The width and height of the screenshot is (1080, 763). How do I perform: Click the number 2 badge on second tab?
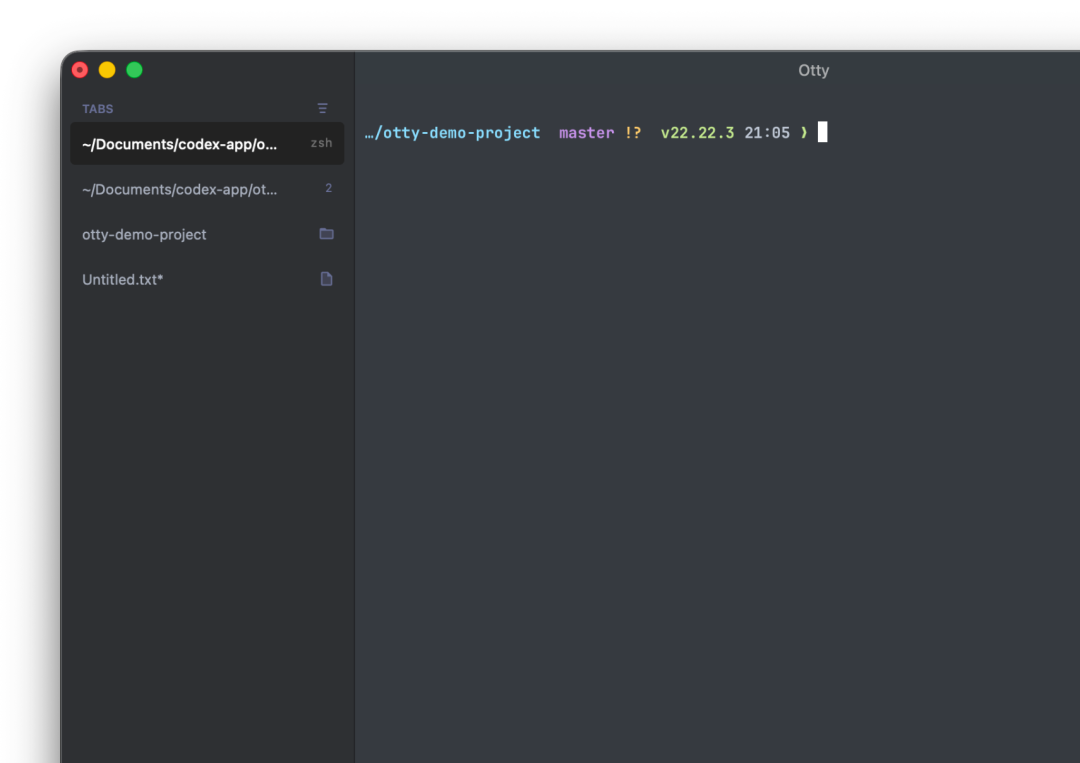329,188
